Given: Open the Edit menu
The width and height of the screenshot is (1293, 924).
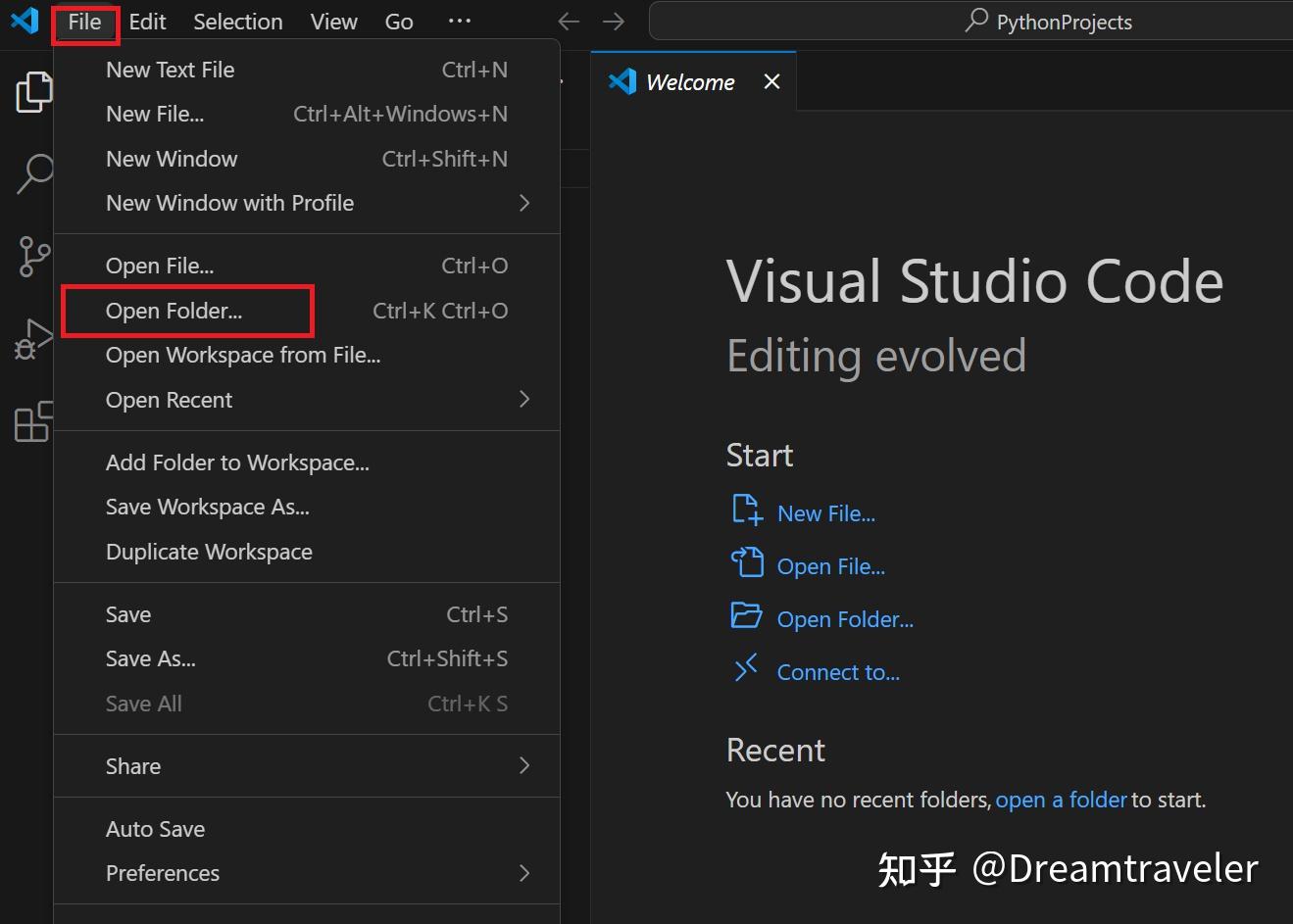Looking at the screenshot, I should (x=147, y=22).
